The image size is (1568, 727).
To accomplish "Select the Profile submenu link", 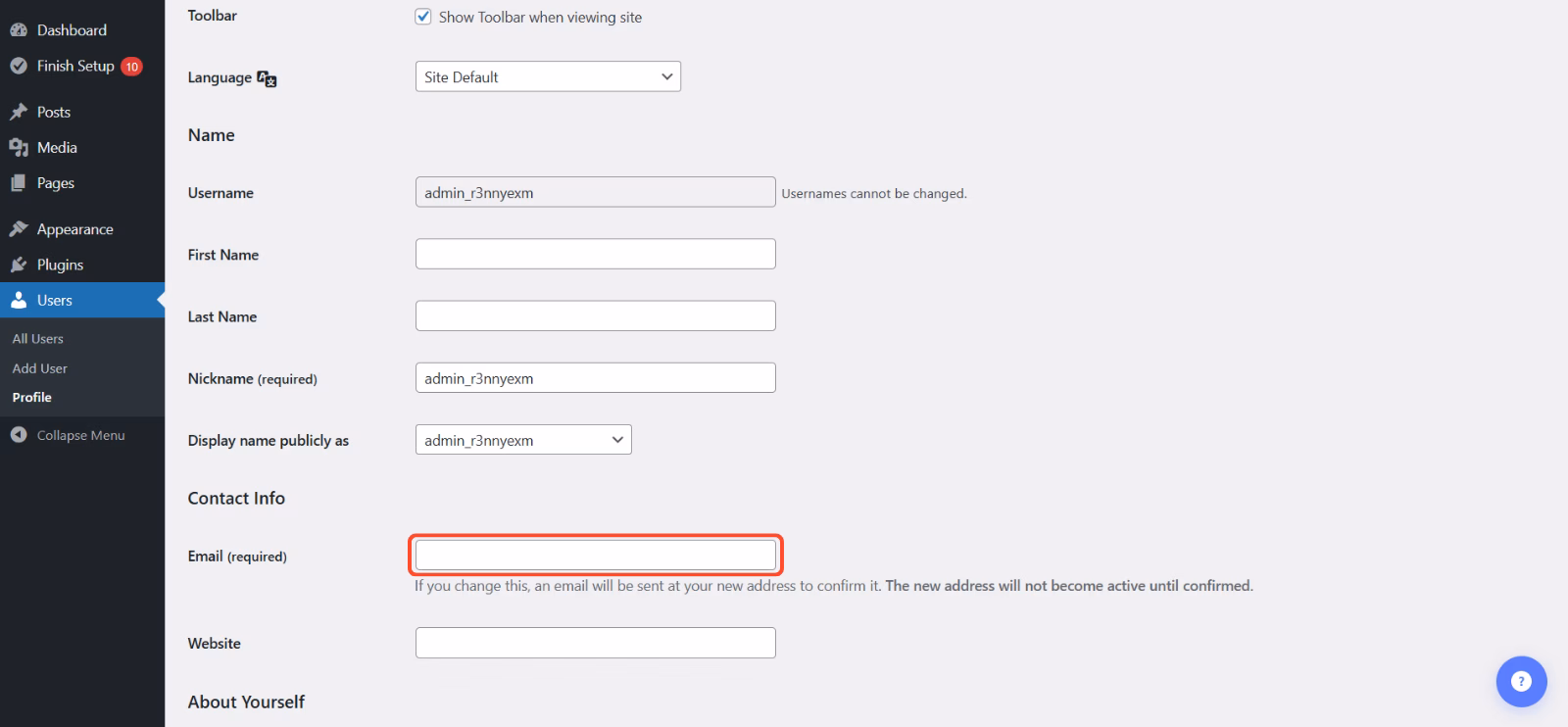I will click(x=31, y=398).
